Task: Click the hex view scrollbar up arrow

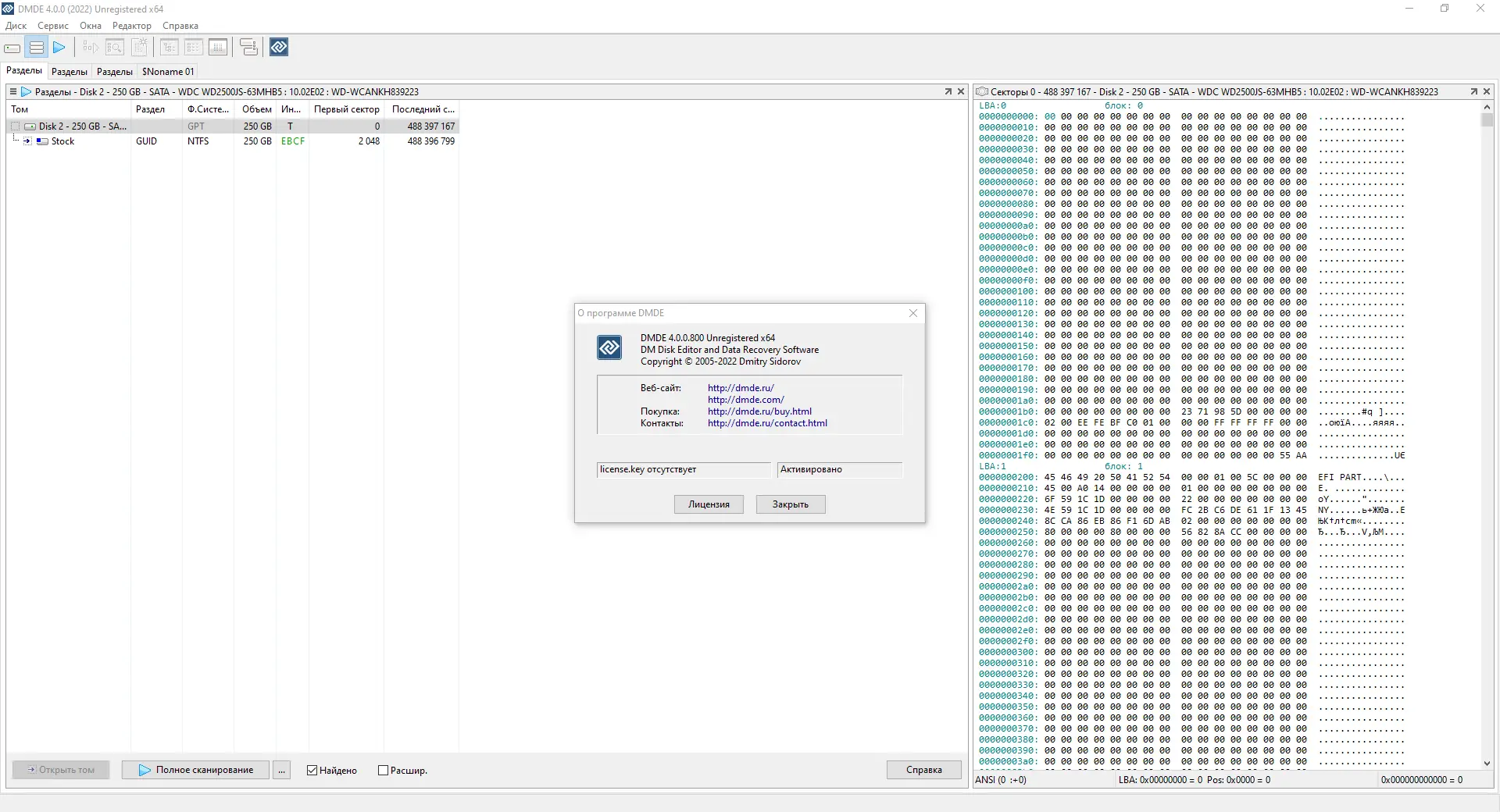Action: [1487, 106]
